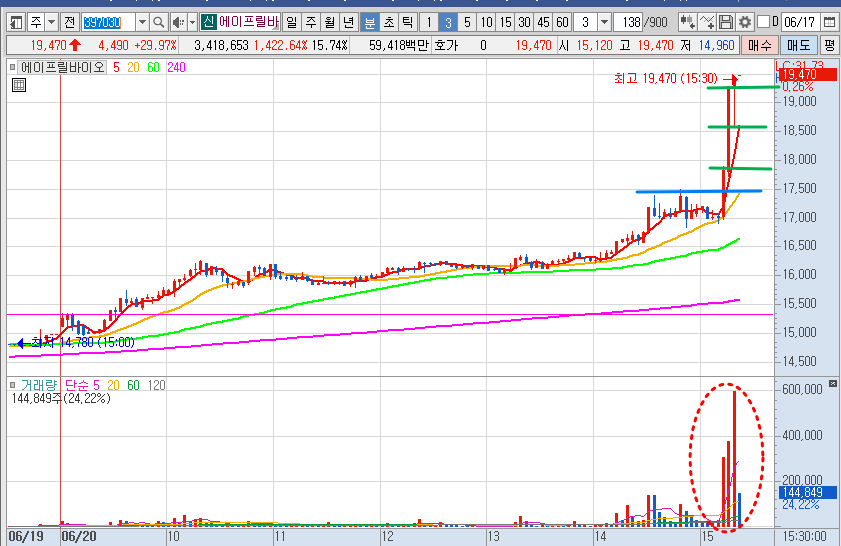The width and height of the screenshot is (841, 546).
Task: Set the interval to 30 minutes
Action: pyautogui.click(x=524, y=23)
